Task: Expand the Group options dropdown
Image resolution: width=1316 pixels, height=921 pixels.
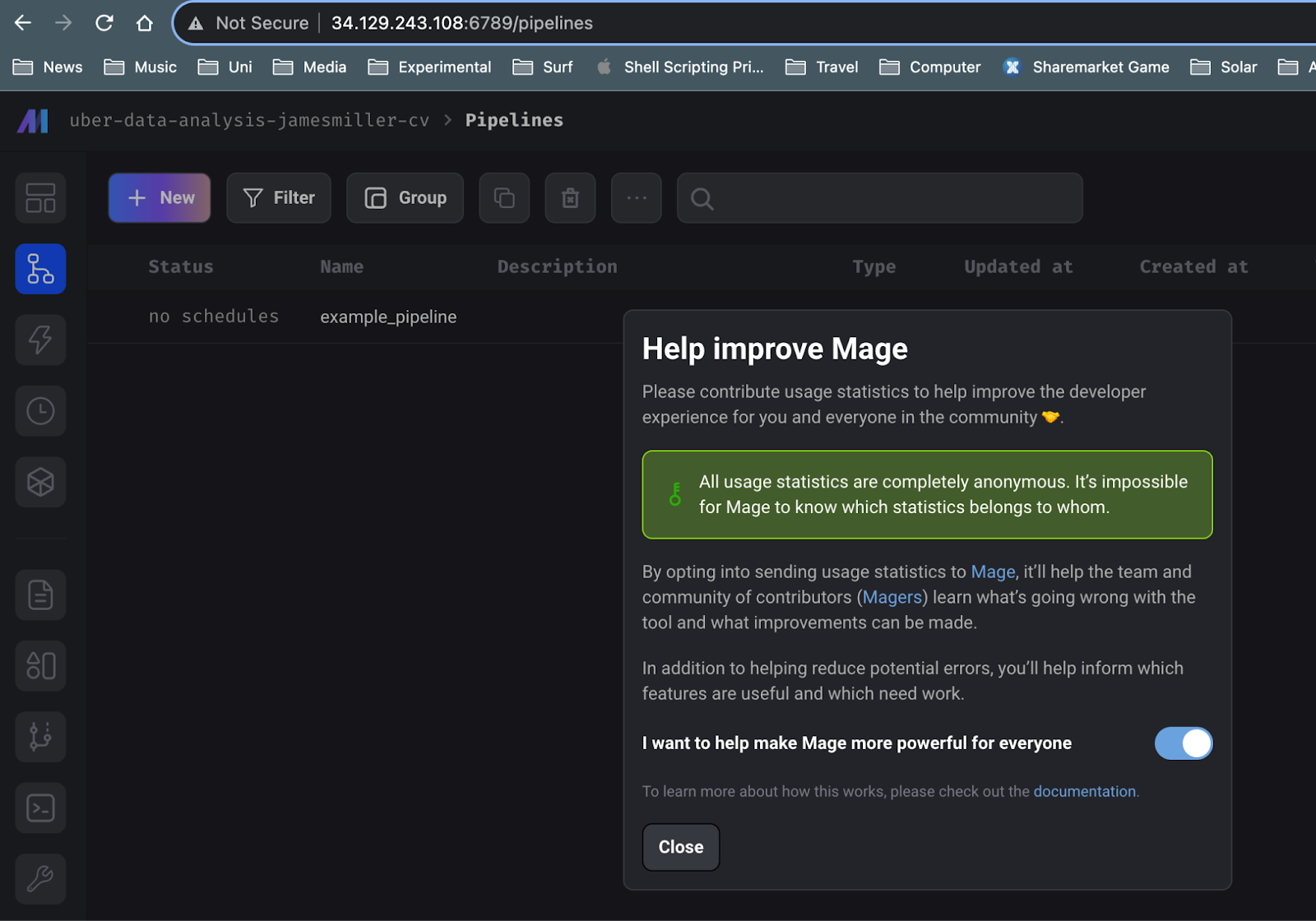Action: (405, 198)
